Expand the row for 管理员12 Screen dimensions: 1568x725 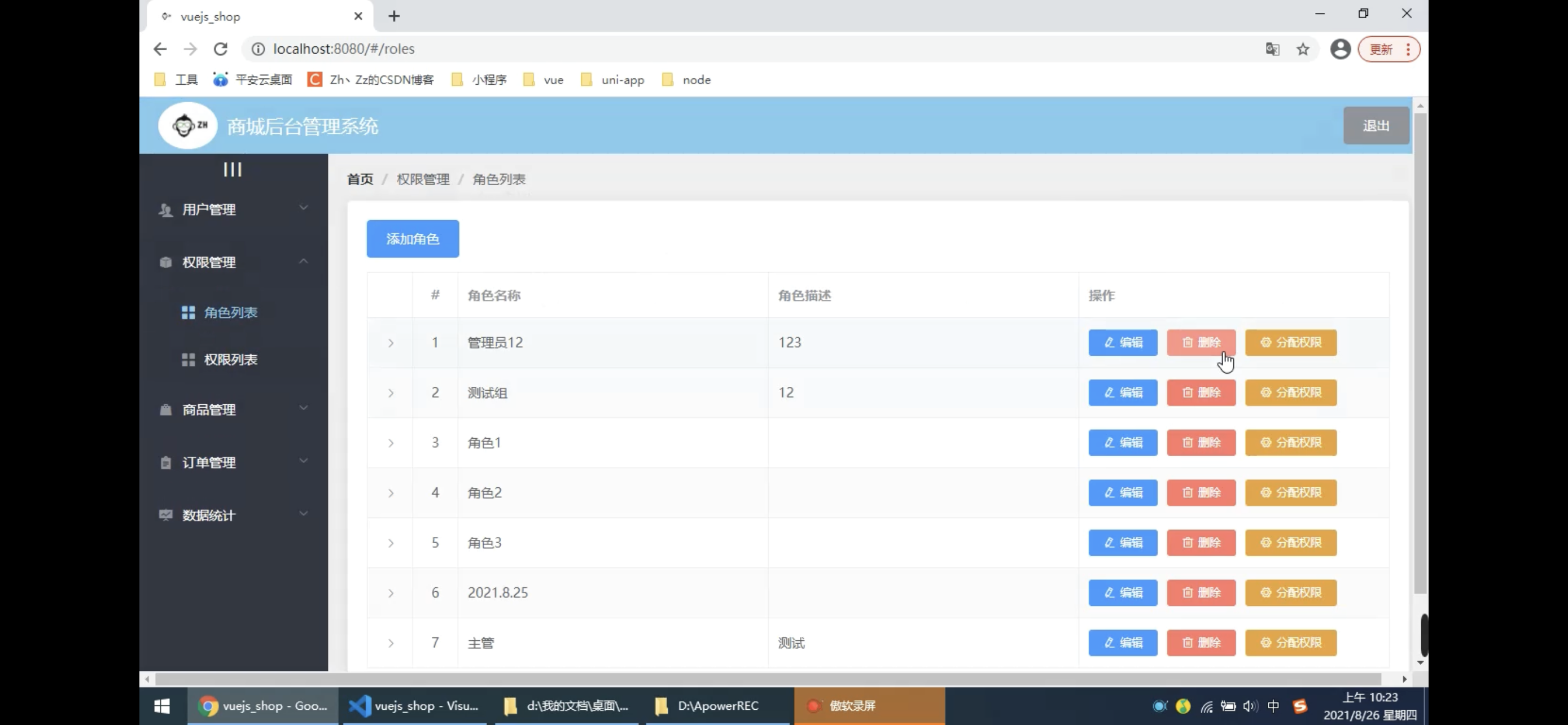[391, 343]
